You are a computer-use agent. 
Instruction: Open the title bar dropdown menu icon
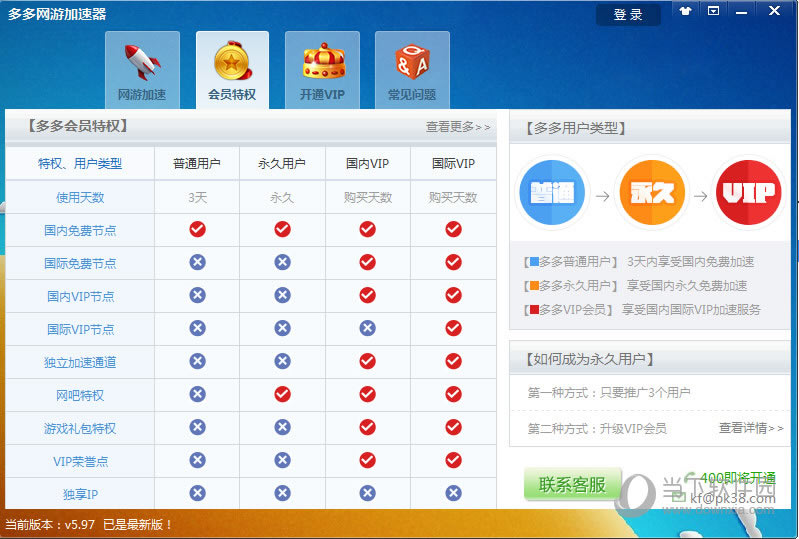point(713,12)
